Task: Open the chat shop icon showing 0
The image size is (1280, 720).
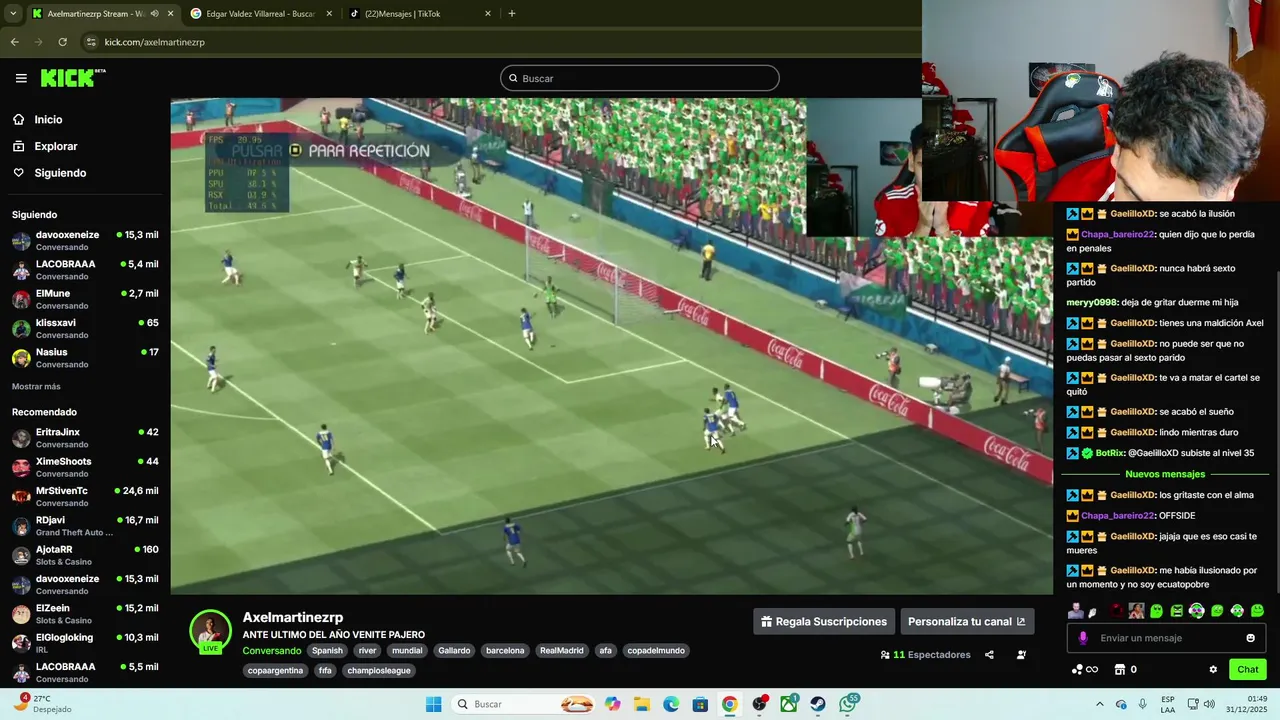Action: (1125, 670)
